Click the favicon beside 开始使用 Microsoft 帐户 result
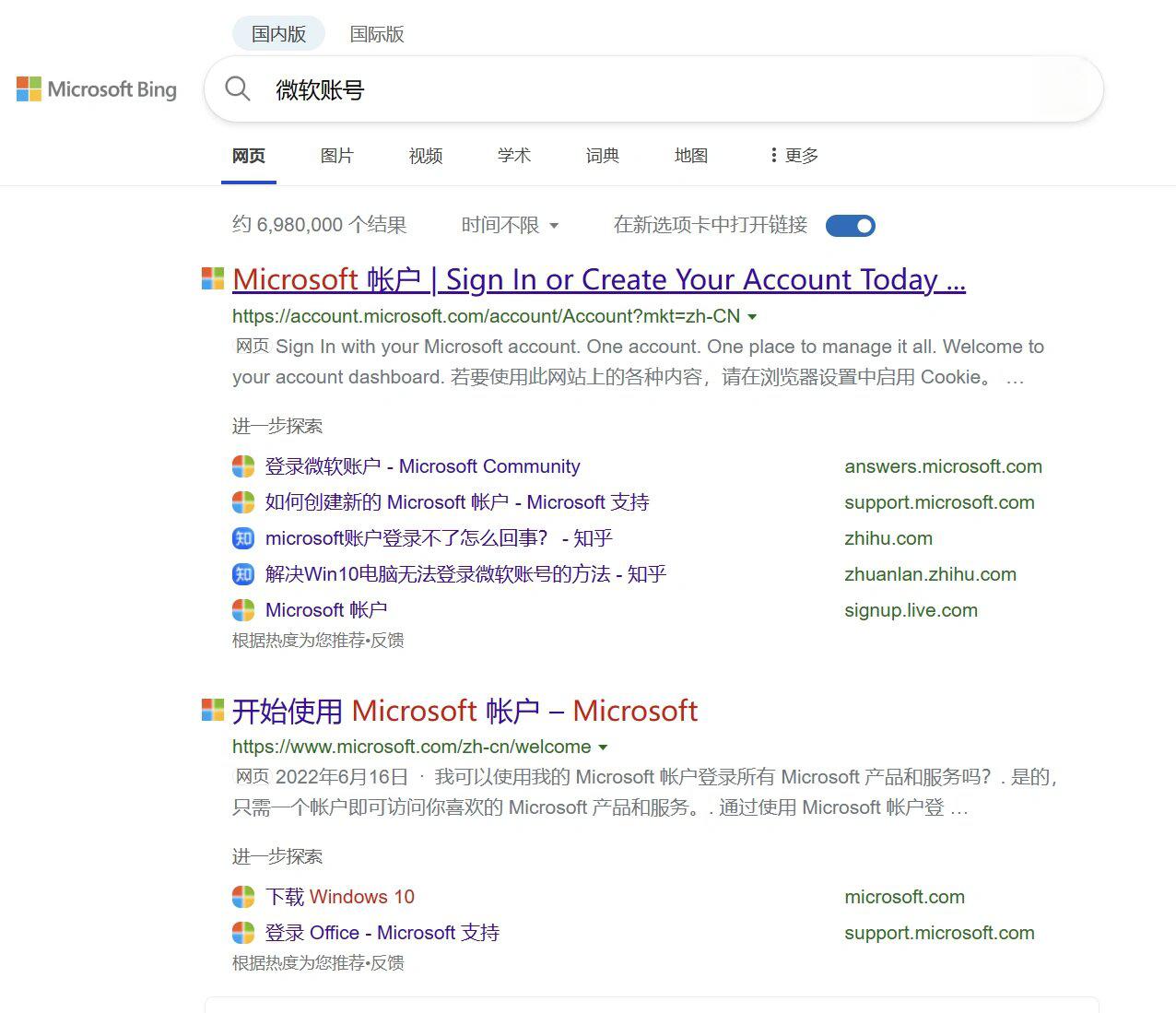This screenshot has height=1013, width=1176. [x=213, y=710]
